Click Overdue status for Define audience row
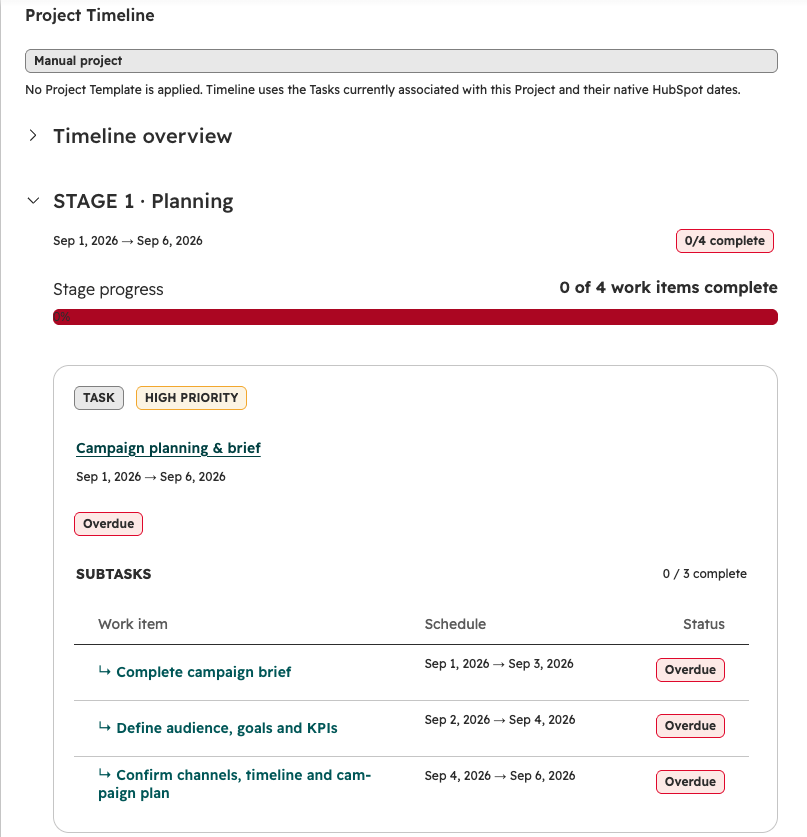Image resolution: width=807 pixels, height=837 pixels. click(690, 726)
